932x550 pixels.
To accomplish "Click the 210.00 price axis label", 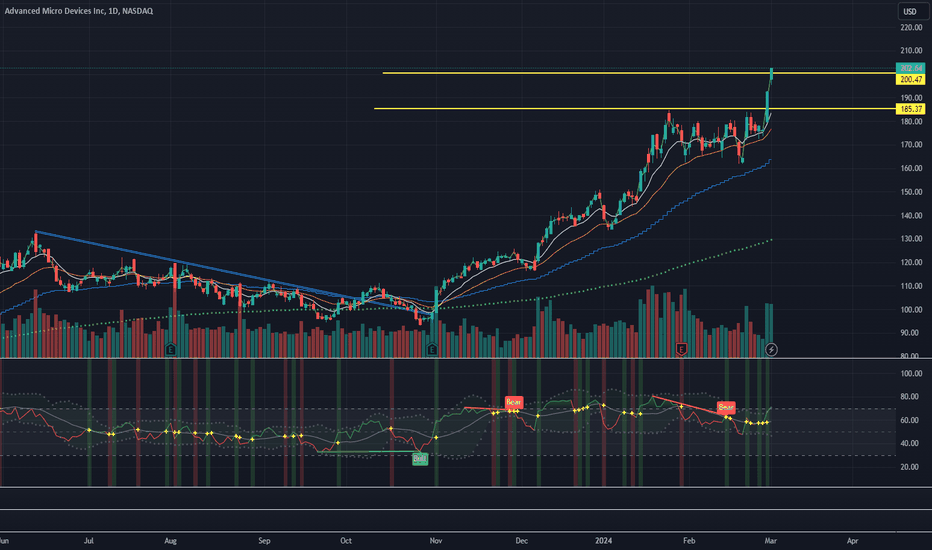I will [x=911, y=51].
